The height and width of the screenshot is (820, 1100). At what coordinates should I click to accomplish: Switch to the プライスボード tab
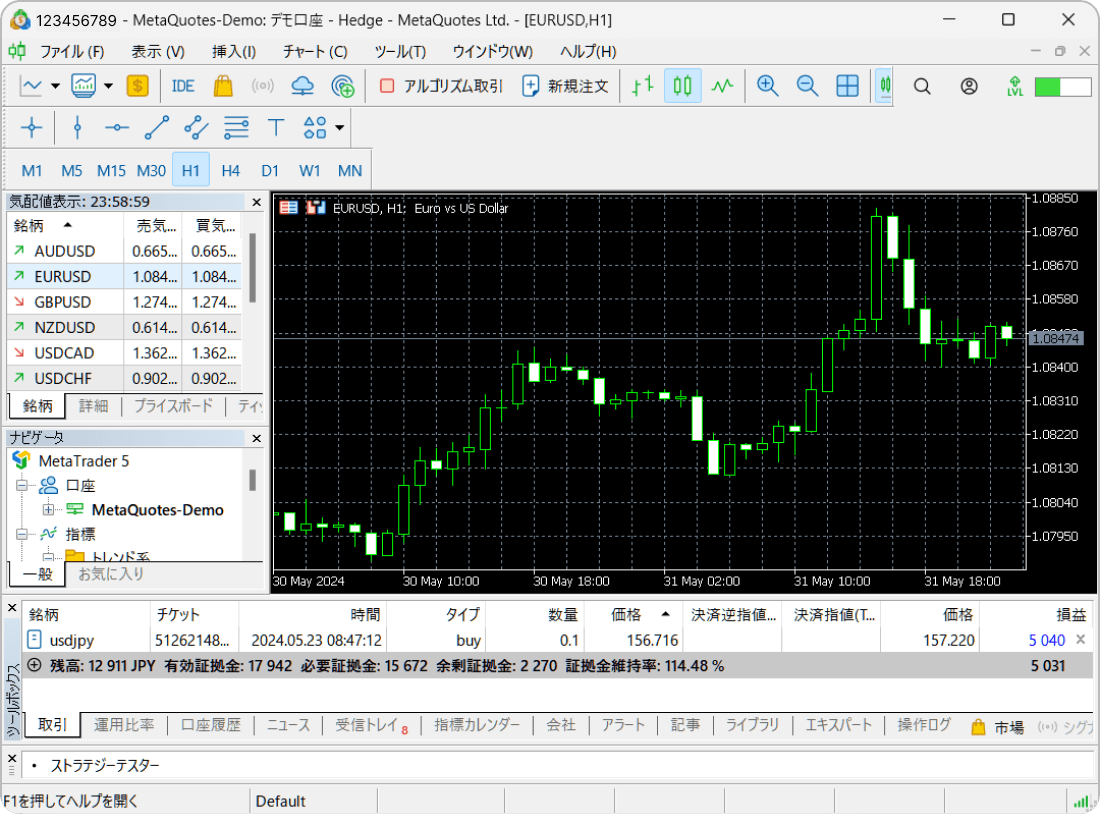[x=173, y=405]
